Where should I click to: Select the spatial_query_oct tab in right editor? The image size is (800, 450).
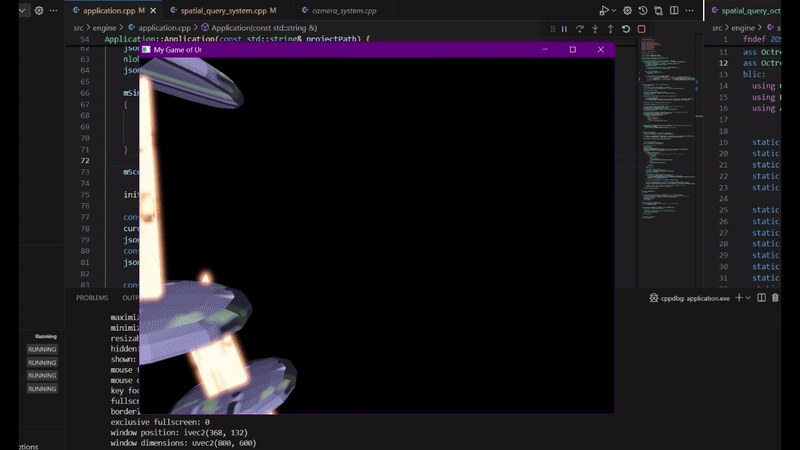747,10
